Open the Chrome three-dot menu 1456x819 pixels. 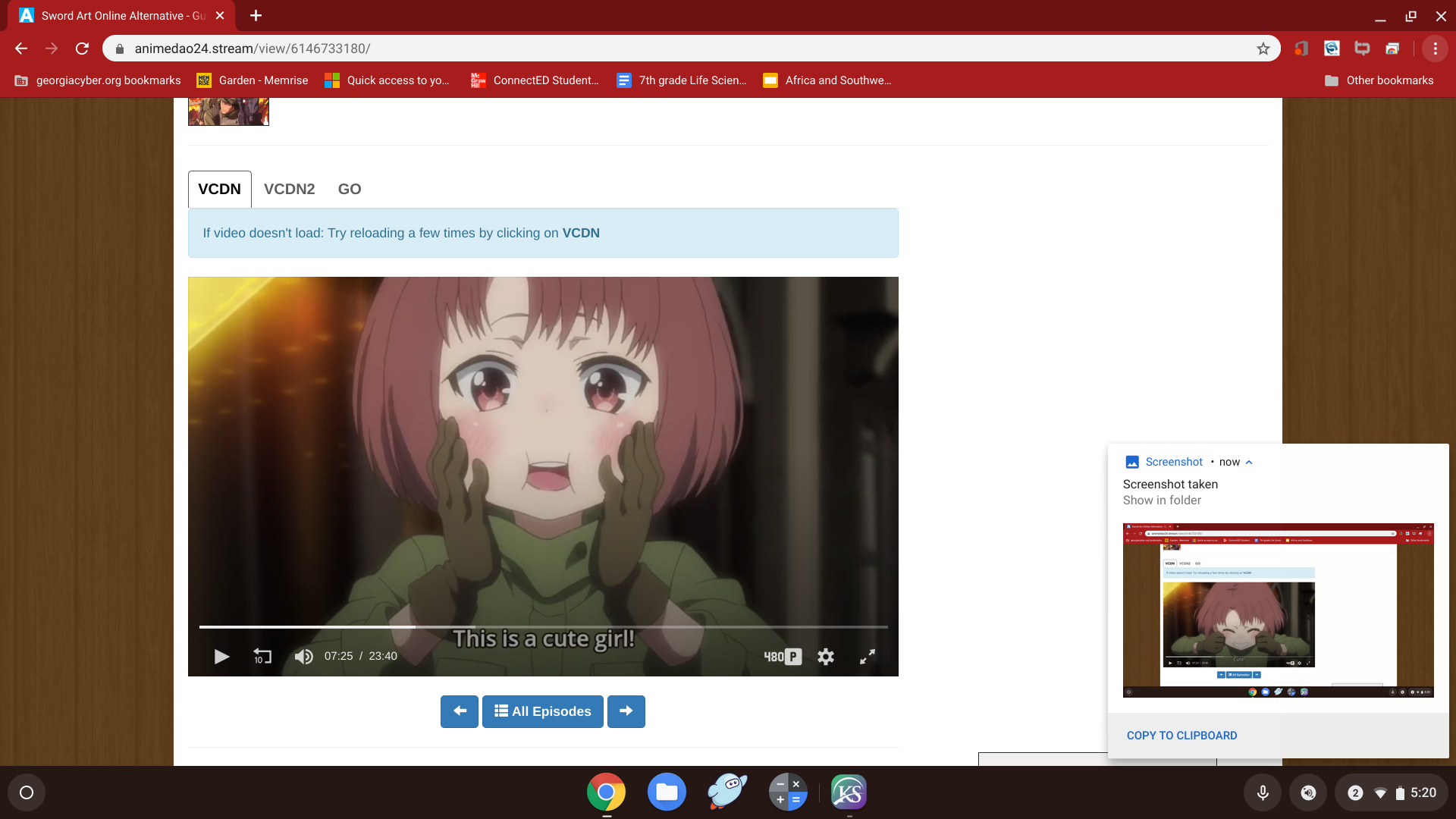click(x=1435, y=49)
